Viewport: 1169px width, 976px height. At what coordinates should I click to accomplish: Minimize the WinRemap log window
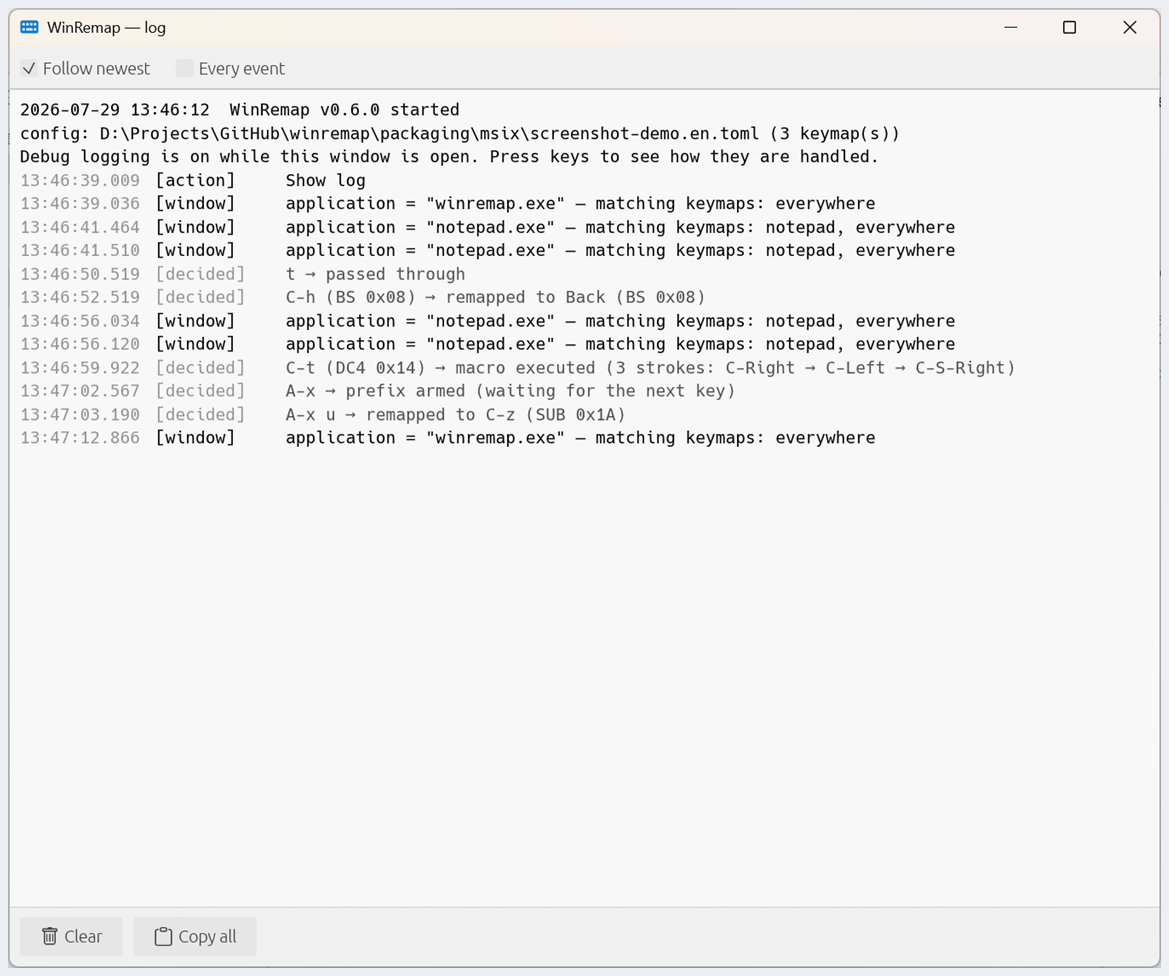1011,28
